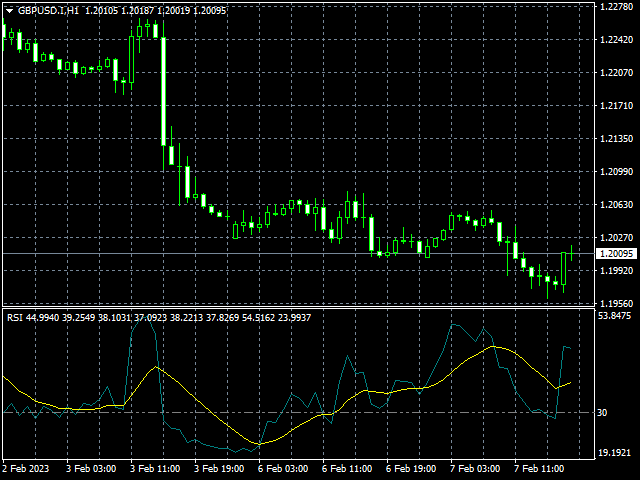
Task: Click the horizontal current price line
Action: pos(299,254)
